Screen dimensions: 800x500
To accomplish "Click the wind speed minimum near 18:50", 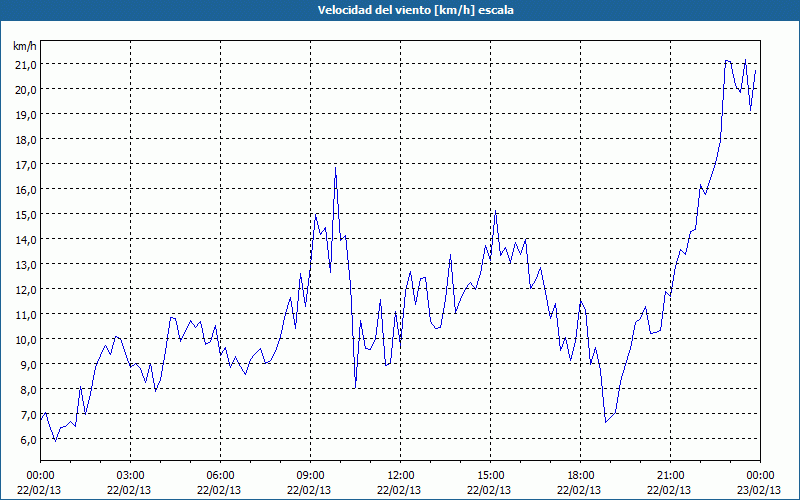I will click(x=606, y=422).
